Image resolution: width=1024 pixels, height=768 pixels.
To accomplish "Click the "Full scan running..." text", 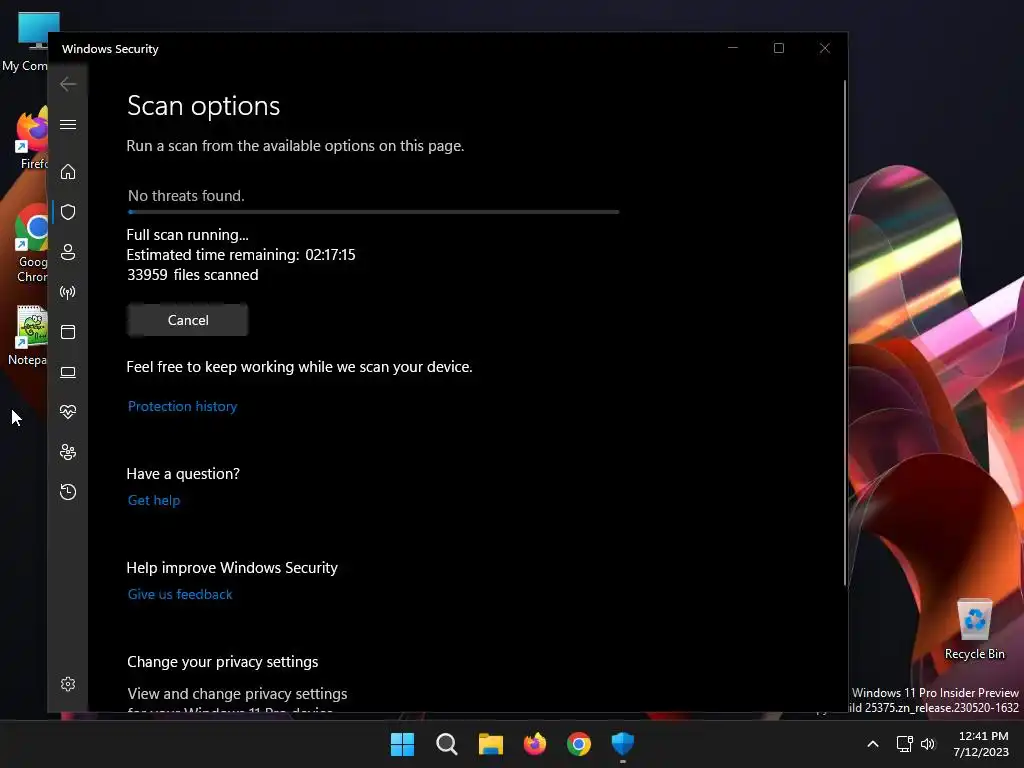I will pos(187,234).
